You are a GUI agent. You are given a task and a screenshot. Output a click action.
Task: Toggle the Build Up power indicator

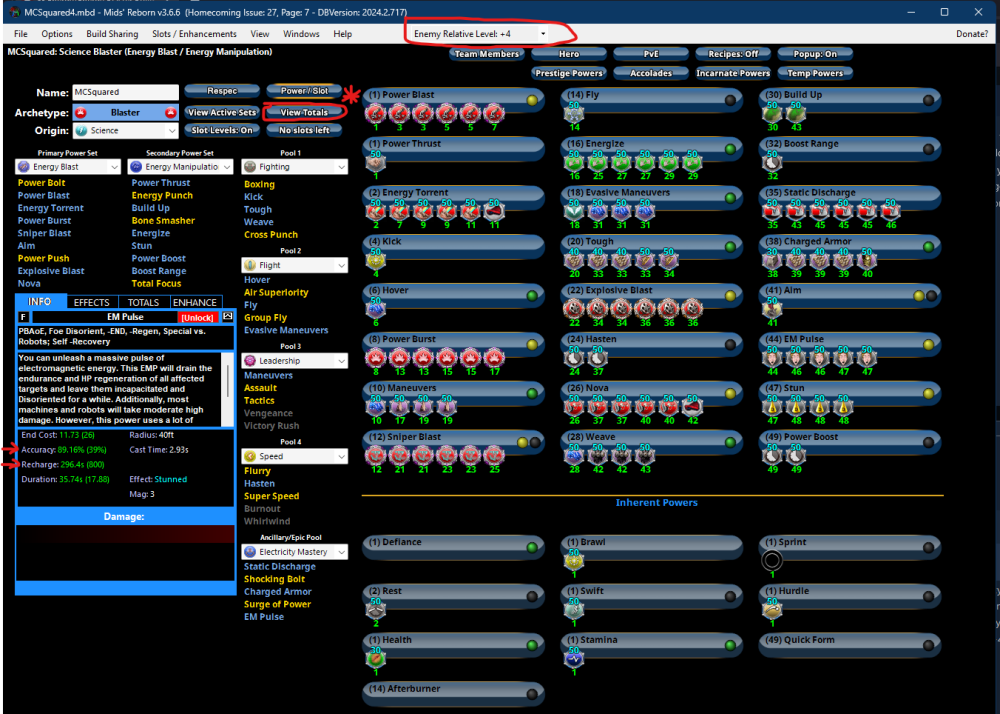[927, 99]
